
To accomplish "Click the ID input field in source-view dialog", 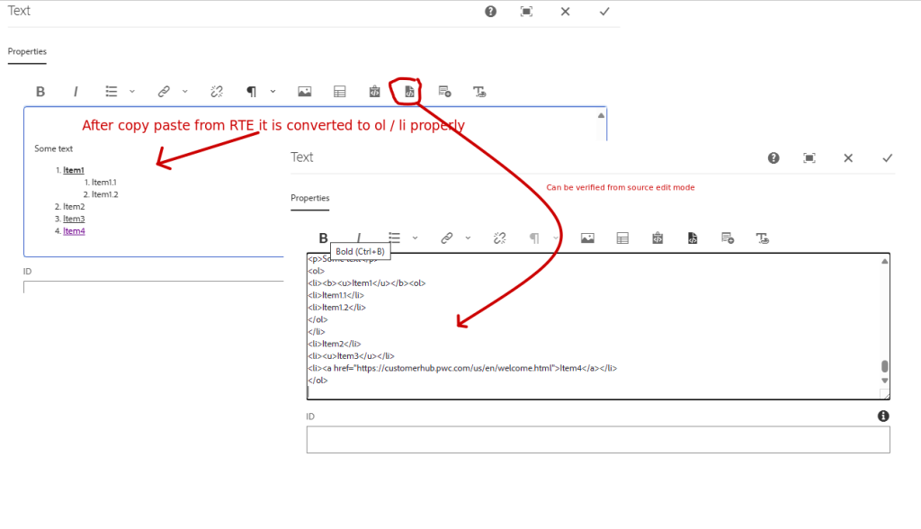I will [598, 440].
